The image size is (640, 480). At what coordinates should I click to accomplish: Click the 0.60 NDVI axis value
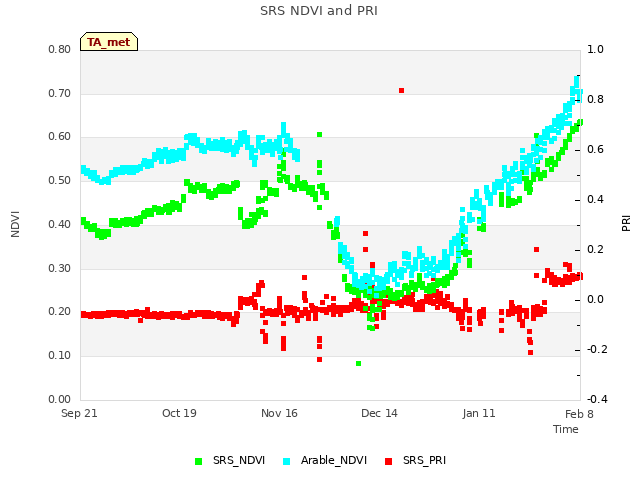(60, 137)
